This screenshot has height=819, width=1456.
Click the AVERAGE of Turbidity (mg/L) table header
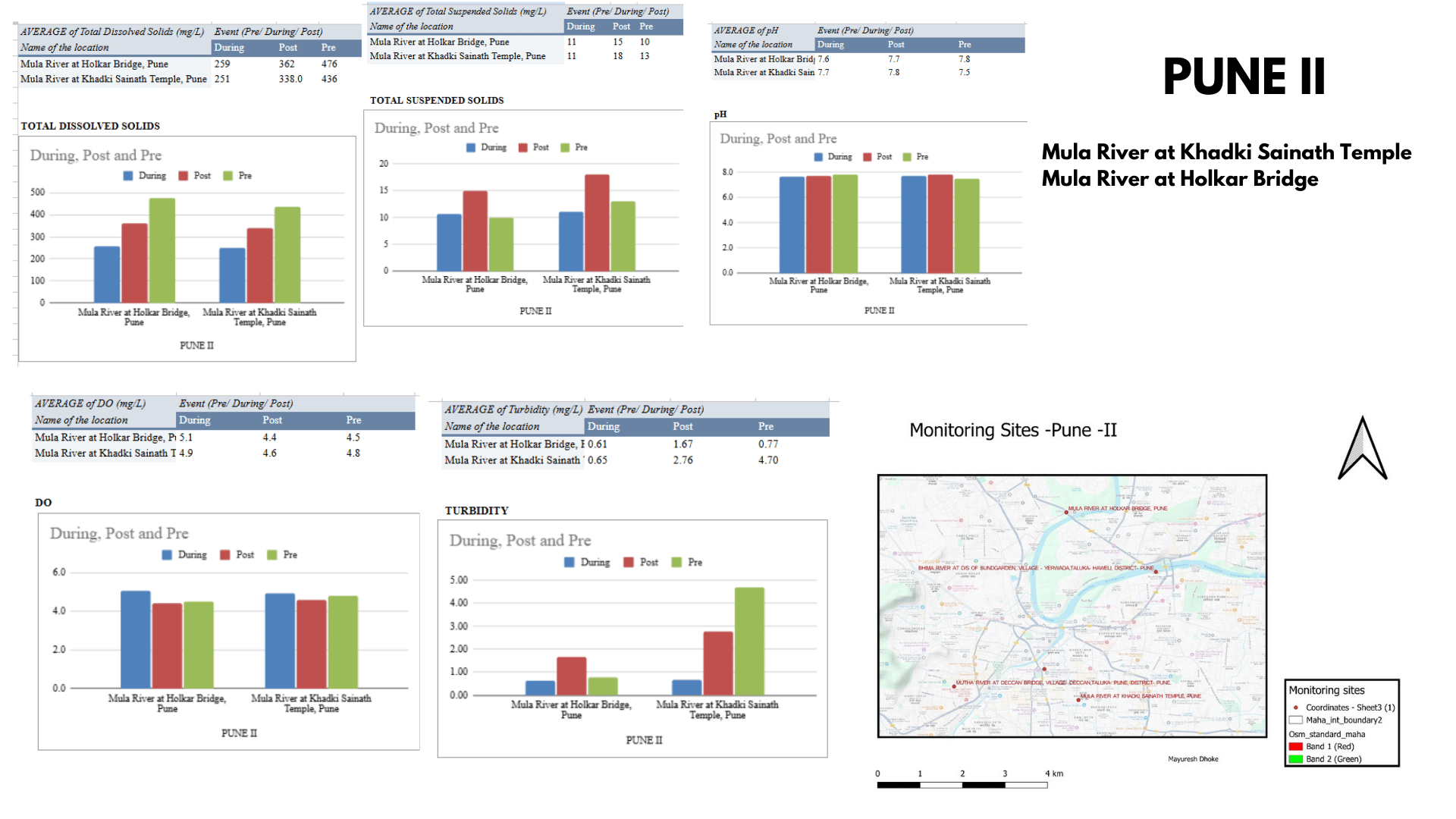513,409
